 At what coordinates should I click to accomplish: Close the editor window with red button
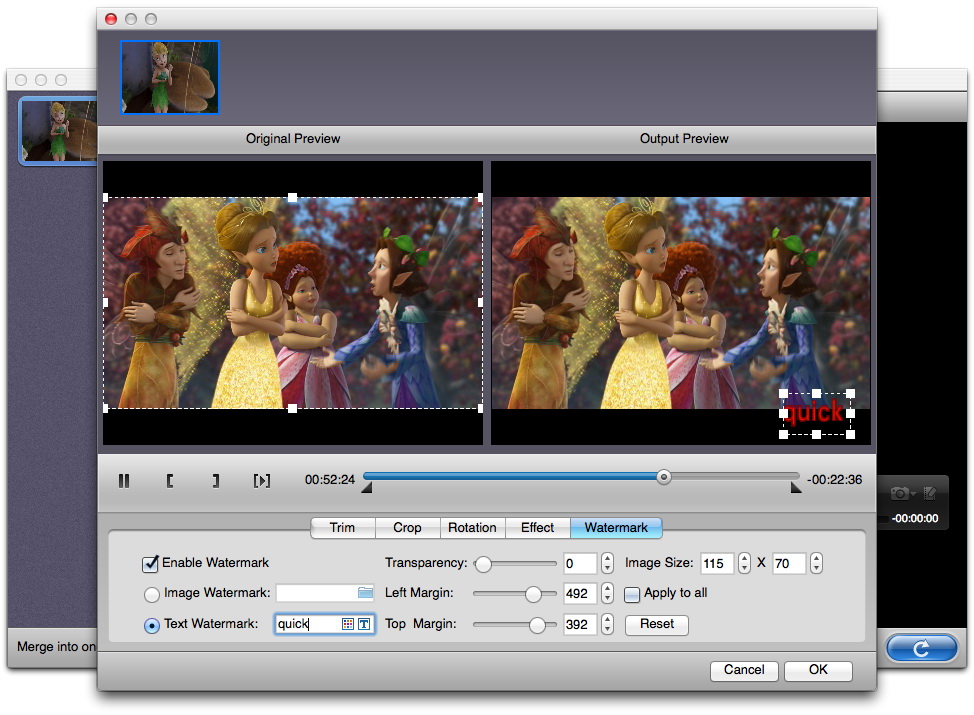pyautogui.click(x=111, y=19)
